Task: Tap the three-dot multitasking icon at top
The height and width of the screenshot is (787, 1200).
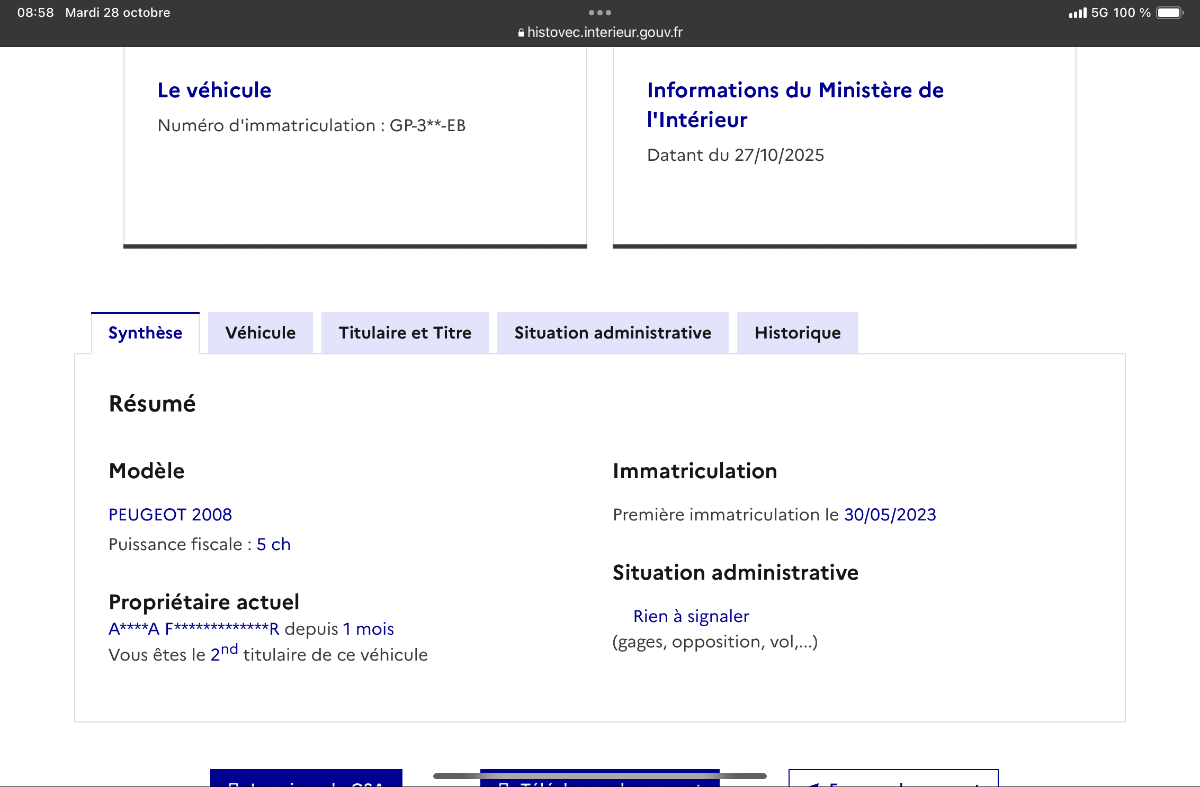Action: click(600, 13)
